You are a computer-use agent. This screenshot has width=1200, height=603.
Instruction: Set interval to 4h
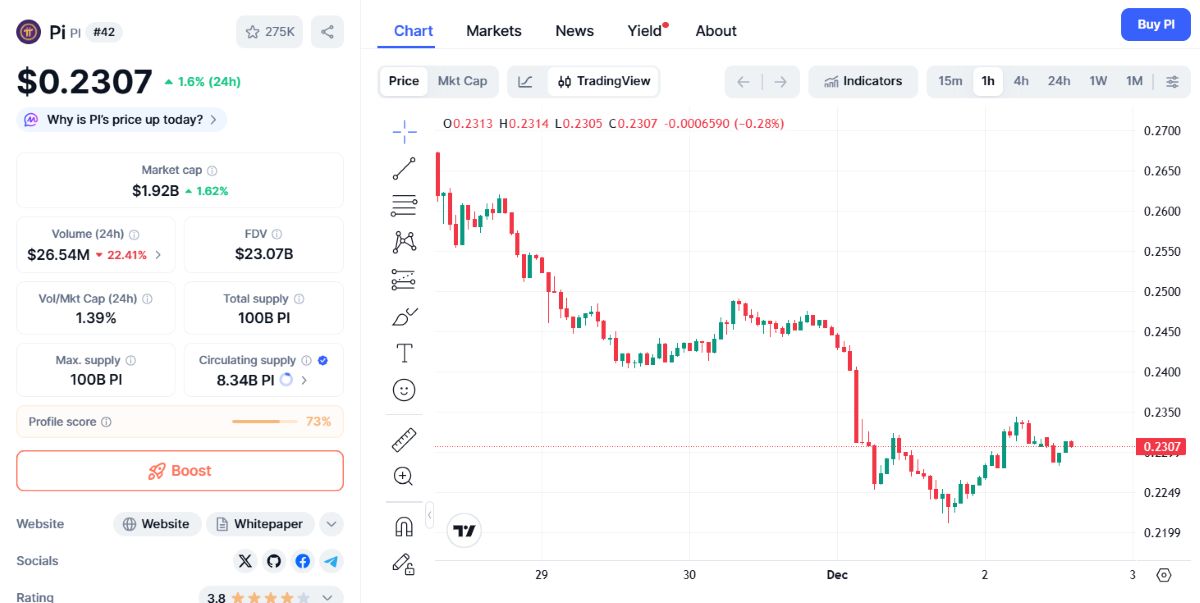[1021, 81]
